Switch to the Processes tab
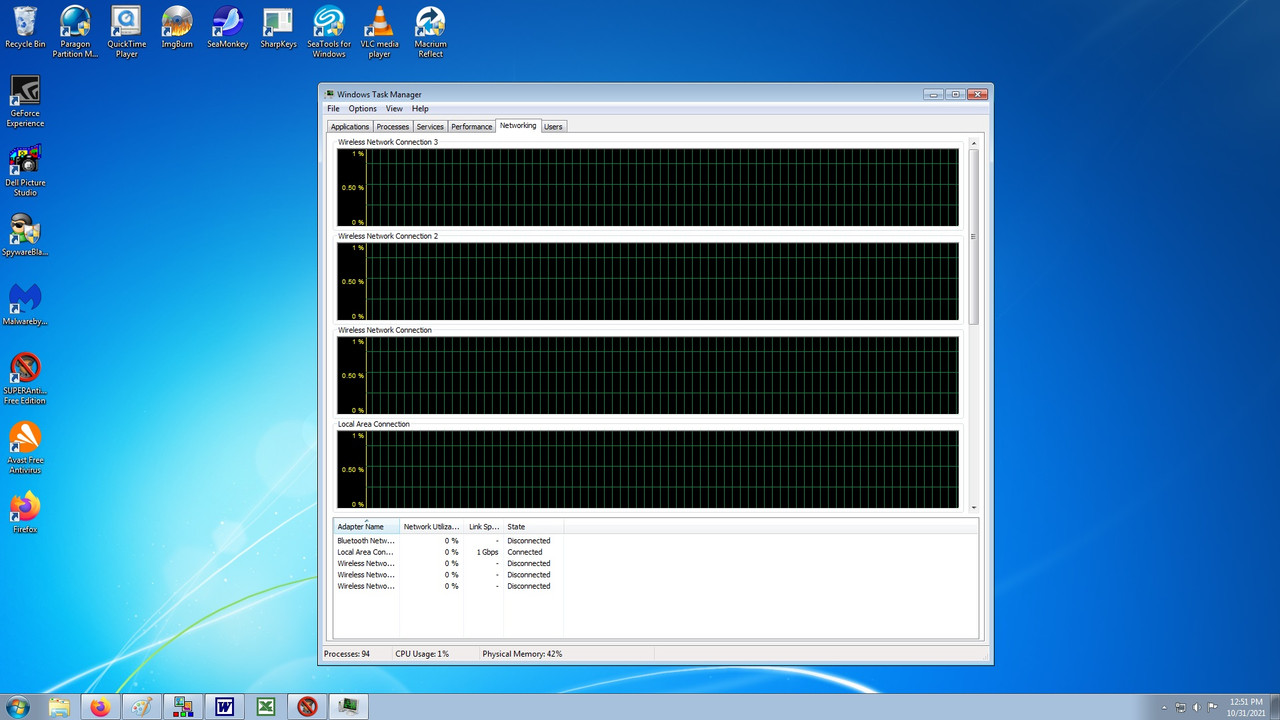This screenshot has width=1280, height=720. 393,127
